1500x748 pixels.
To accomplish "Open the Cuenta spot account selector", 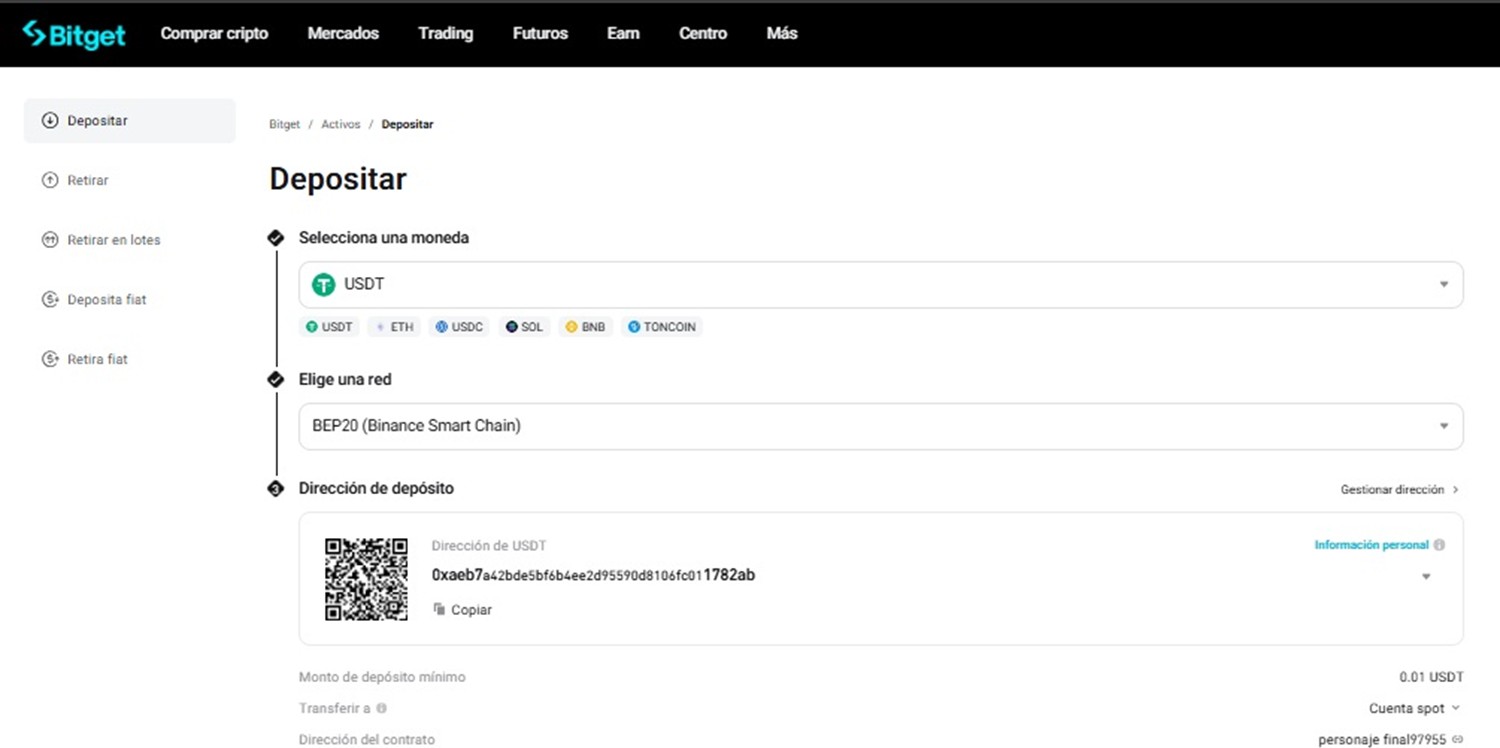I will [x=1414, y=708].
